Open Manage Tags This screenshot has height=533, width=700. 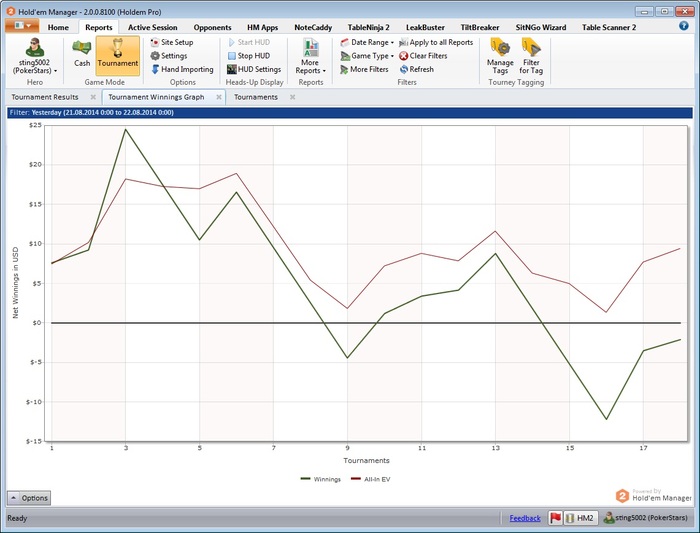tap(500, 56)
